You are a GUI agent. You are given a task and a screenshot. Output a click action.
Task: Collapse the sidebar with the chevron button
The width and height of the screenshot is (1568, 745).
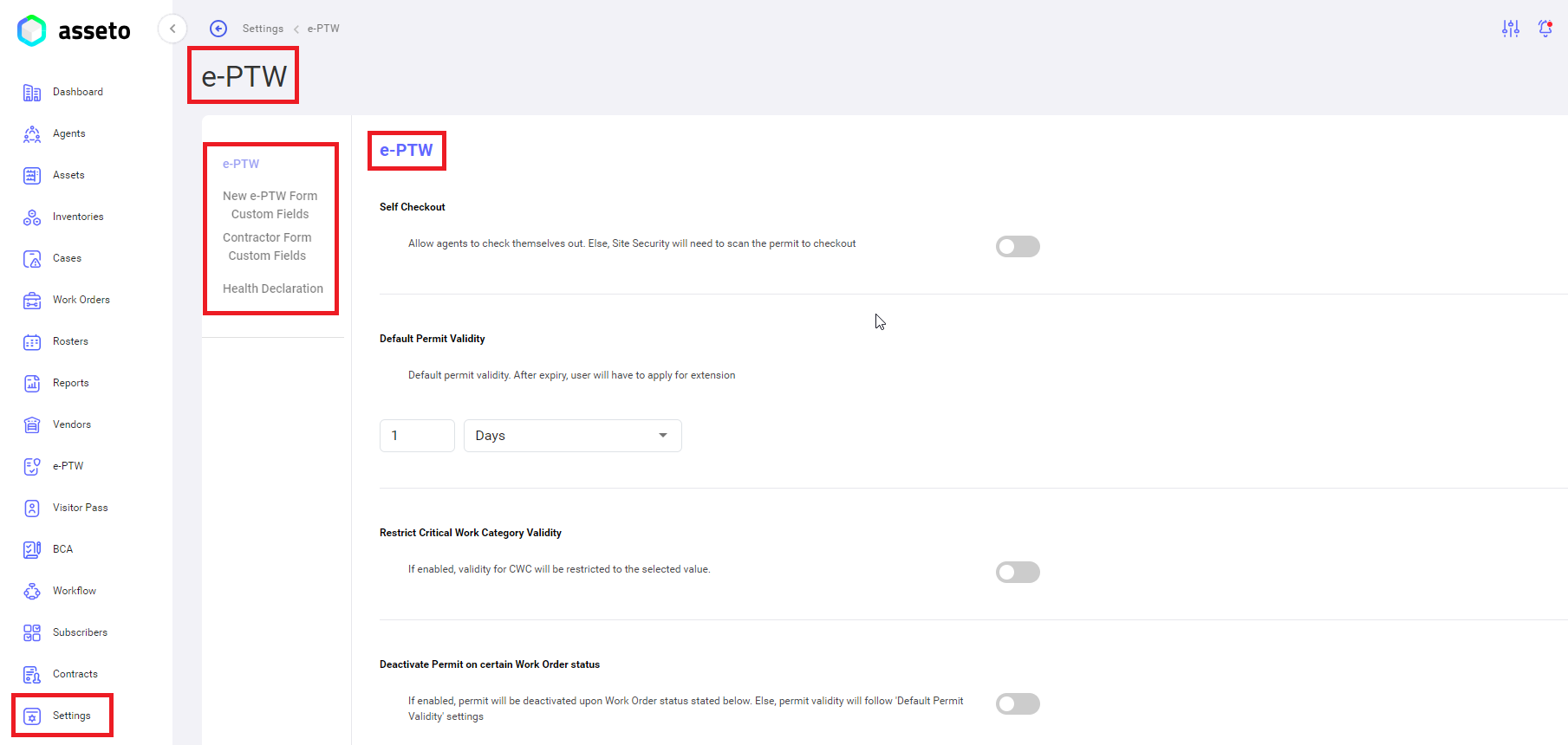[x=172, y=29]
